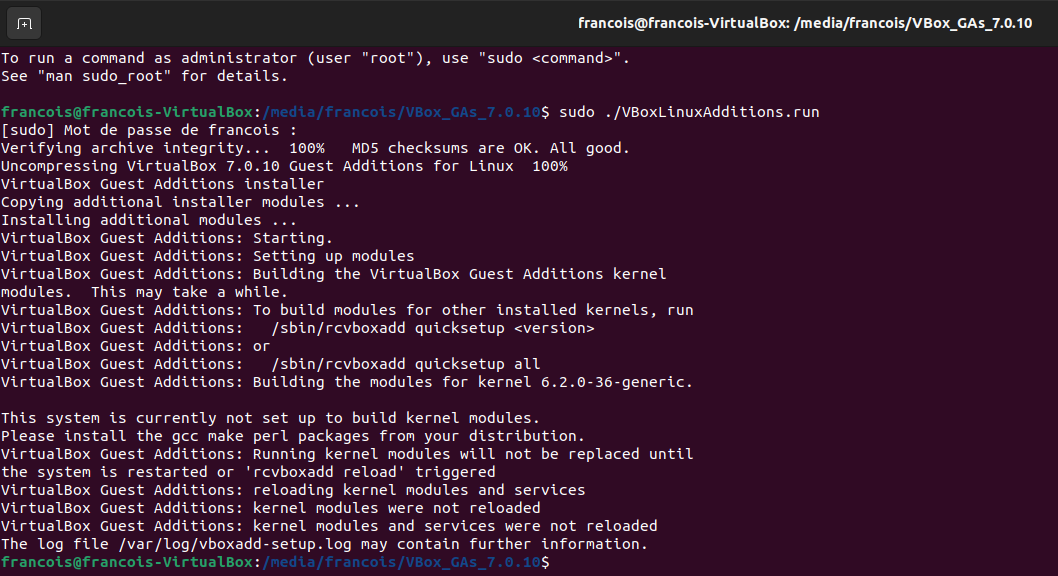This screenshot has height=576, width=1058.
Task: Click the "[sudo] Mot de passe de francois" line
Action: pyautogui.click(x=149, y=130)
